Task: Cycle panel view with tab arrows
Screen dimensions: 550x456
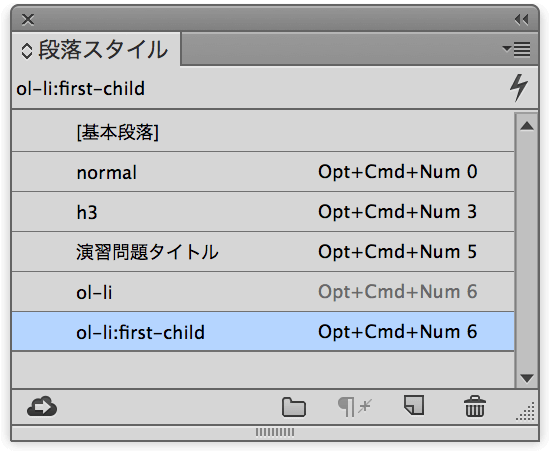Action: (x=27, y=51)
